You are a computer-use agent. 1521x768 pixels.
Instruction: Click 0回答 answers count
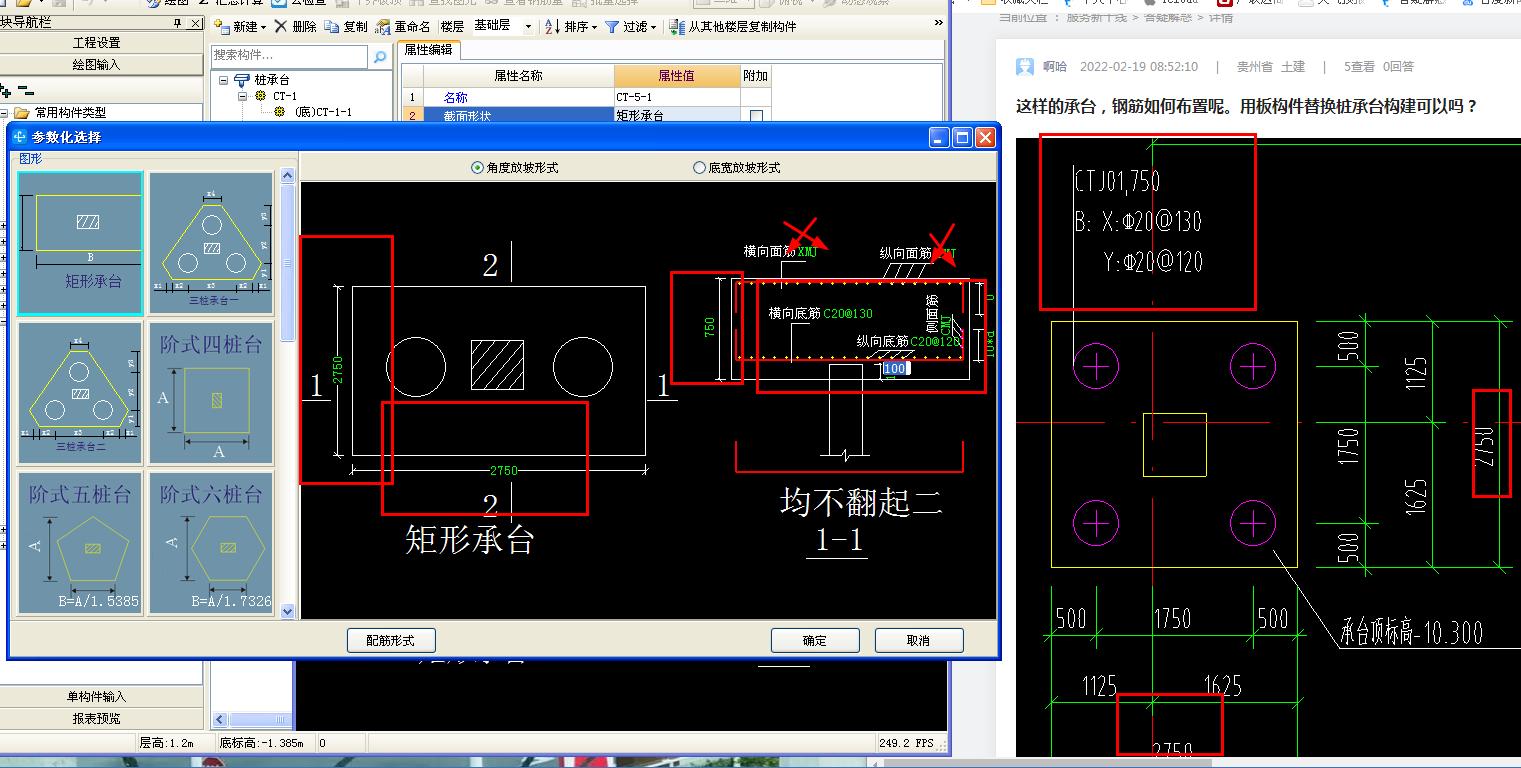(1398, 67)
